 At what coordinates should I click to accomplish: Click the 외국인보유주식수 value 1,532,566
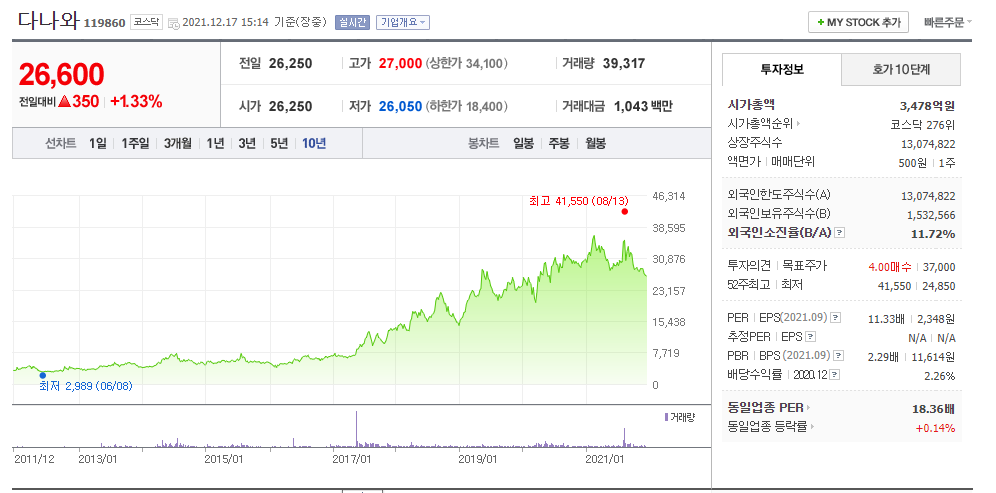(x=932, y=215)
